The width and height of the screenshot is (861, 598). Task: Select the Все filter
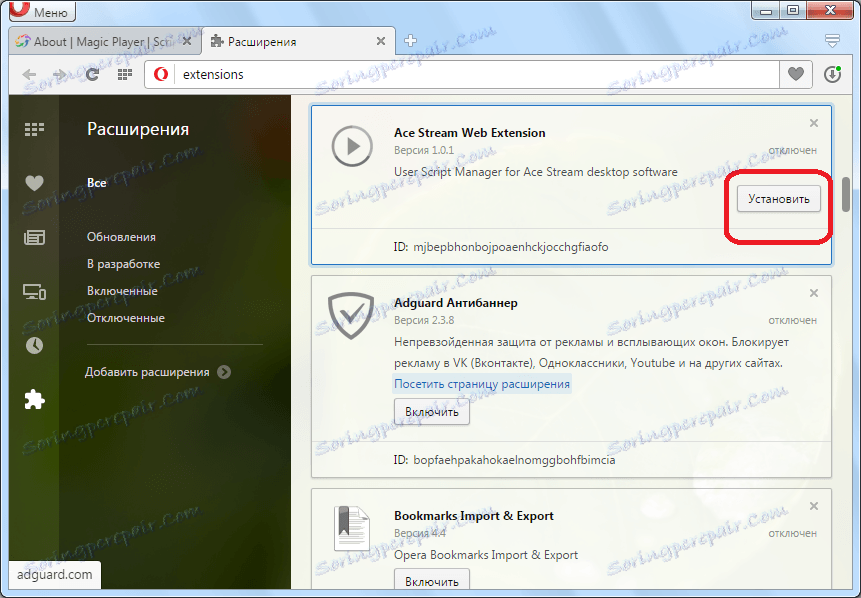(x=97, y=183)
